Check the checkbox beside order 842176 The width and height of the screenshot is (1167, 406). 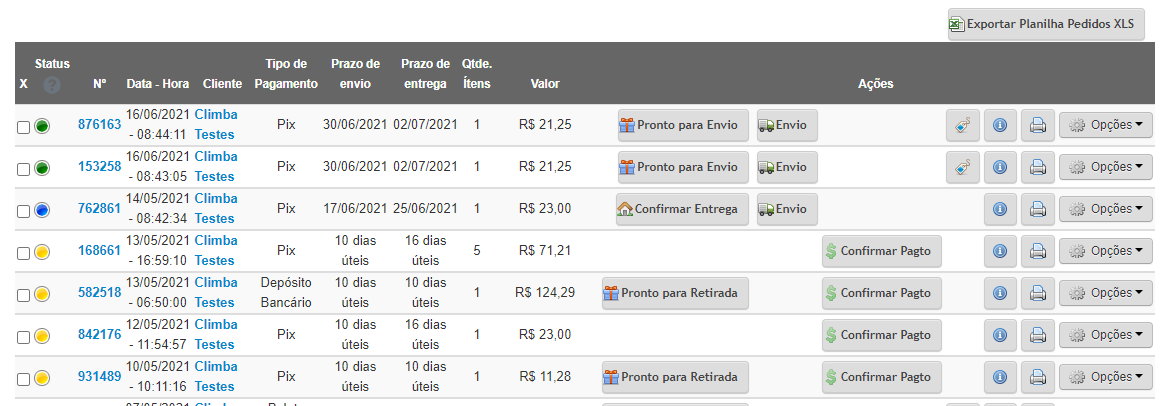coord(23,337)
